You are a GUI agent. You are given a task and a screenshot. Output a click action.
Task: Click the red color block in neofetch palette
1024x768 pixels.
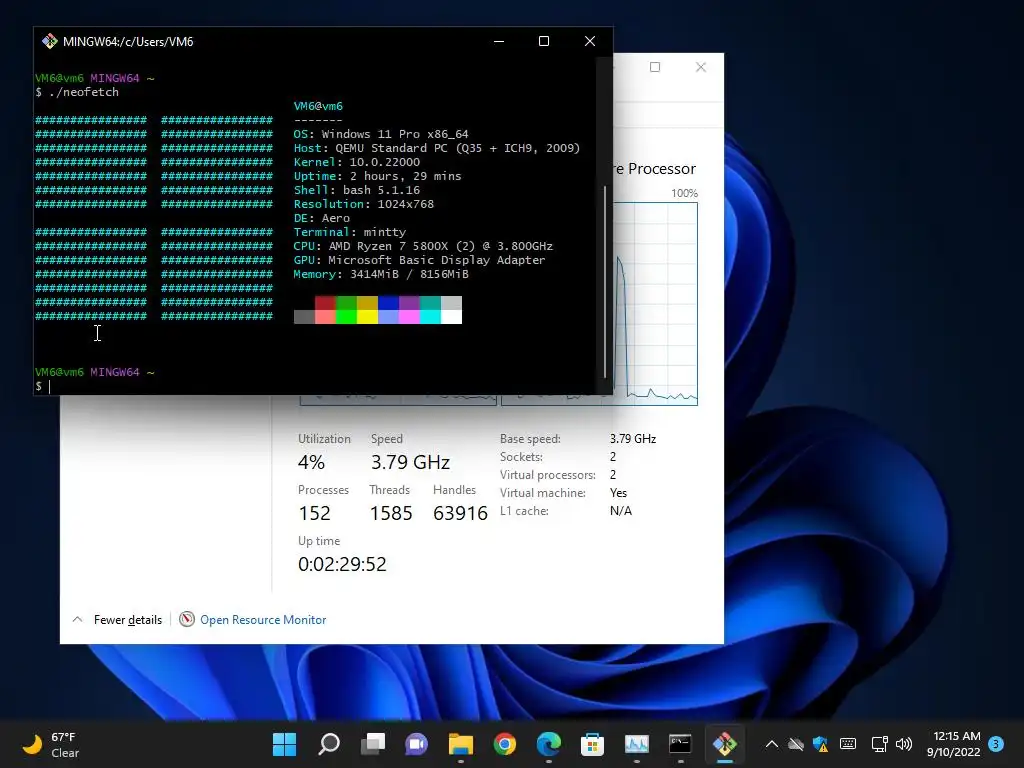click(x=325, y=303)
